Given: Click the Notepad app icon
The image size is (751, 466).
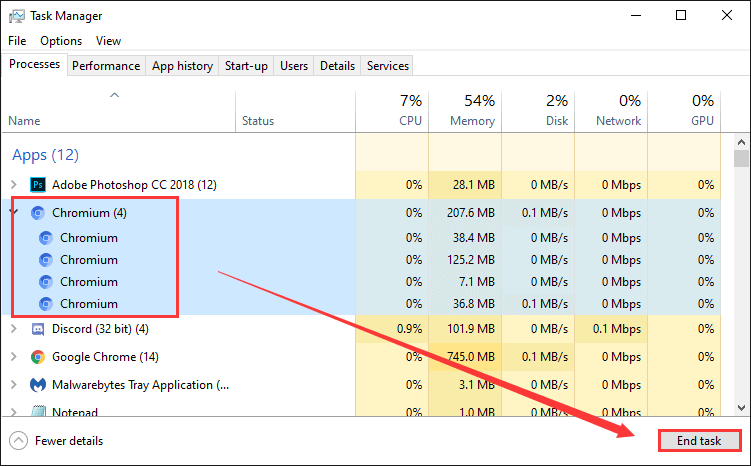Looking at the screenshot, I should (x=38, y=410).
